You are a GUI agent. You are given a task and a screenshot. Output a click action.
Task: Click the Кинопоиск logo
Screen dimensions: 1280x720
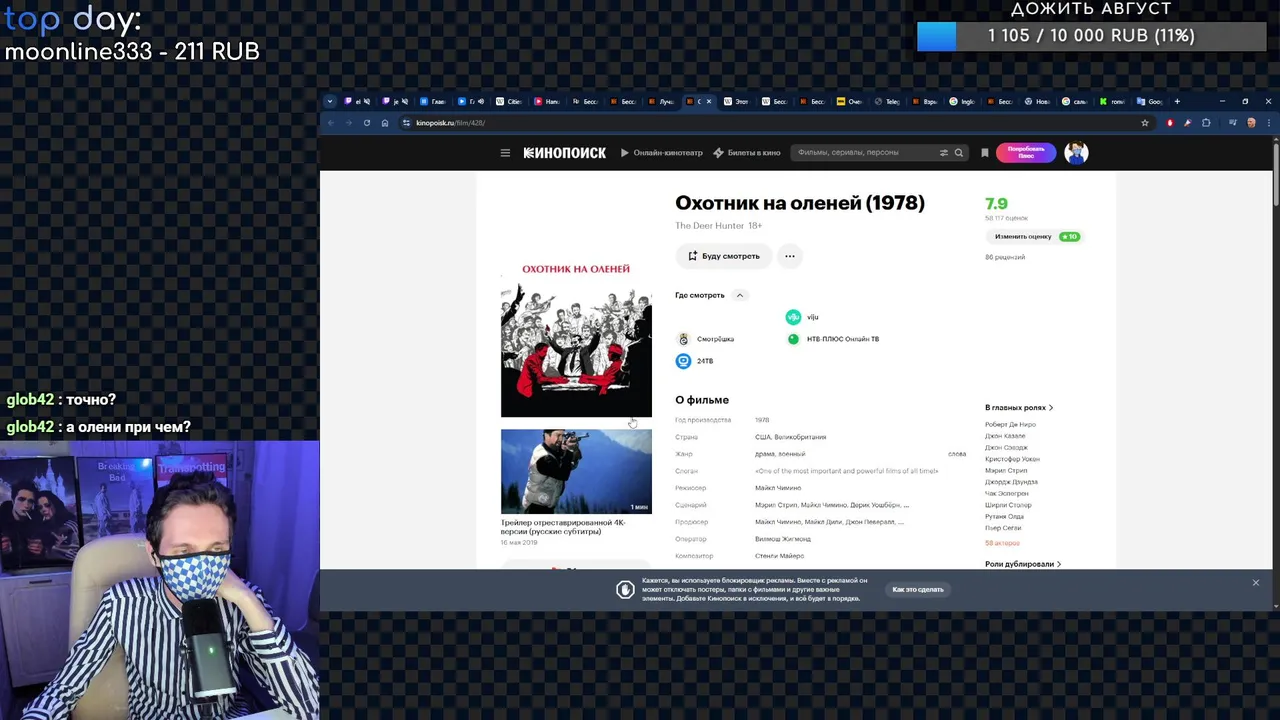click(x=565, y=153)
